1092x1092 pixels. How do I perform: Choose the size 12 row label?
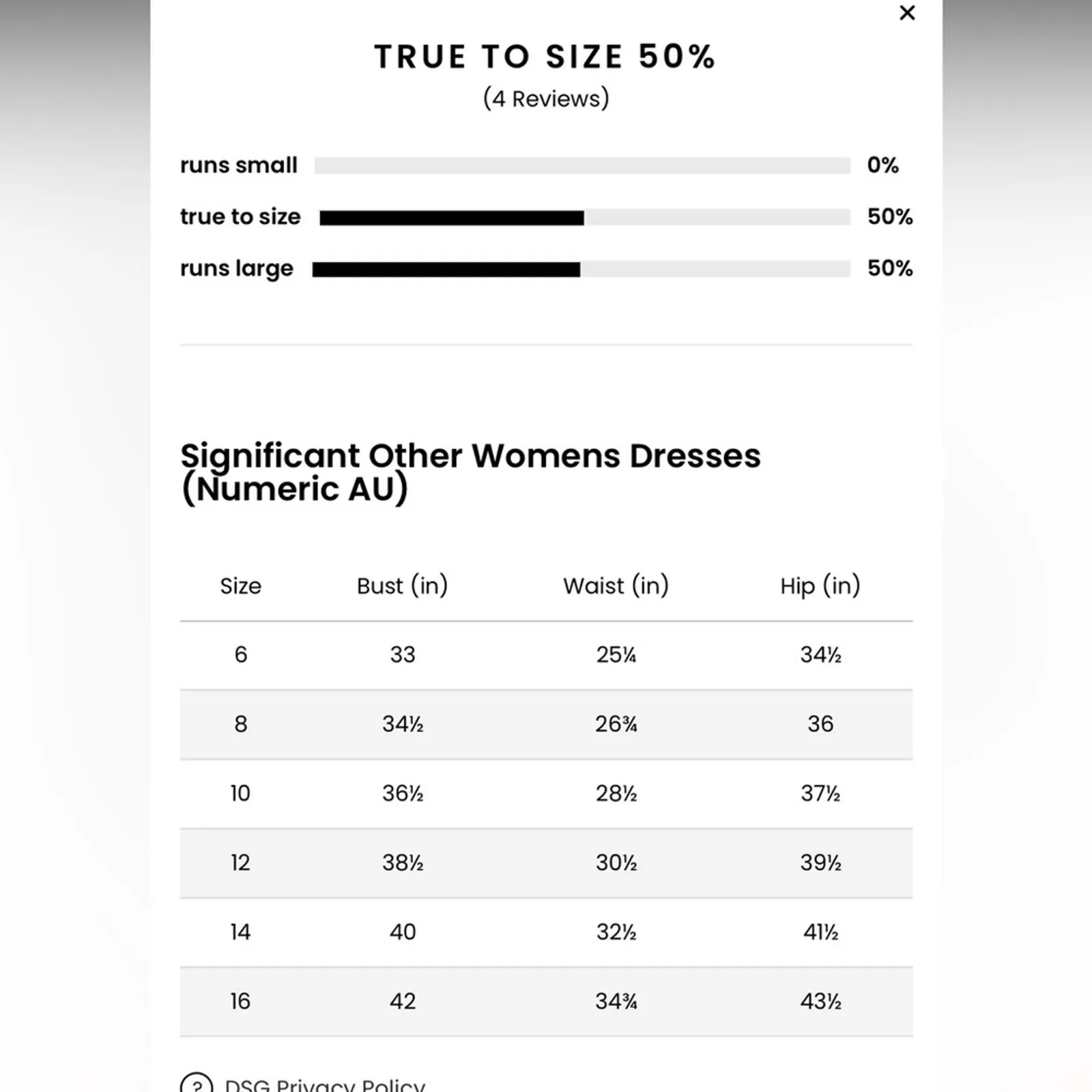click(x=240, y=863)
